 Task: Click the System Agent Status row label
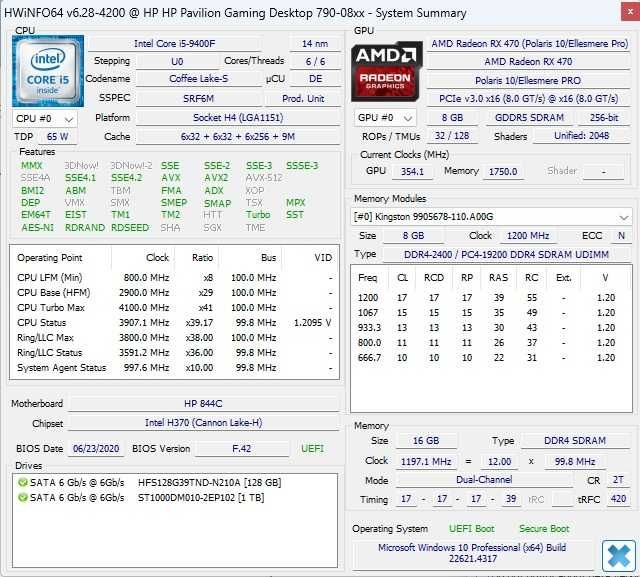click(x=61, y=368)
